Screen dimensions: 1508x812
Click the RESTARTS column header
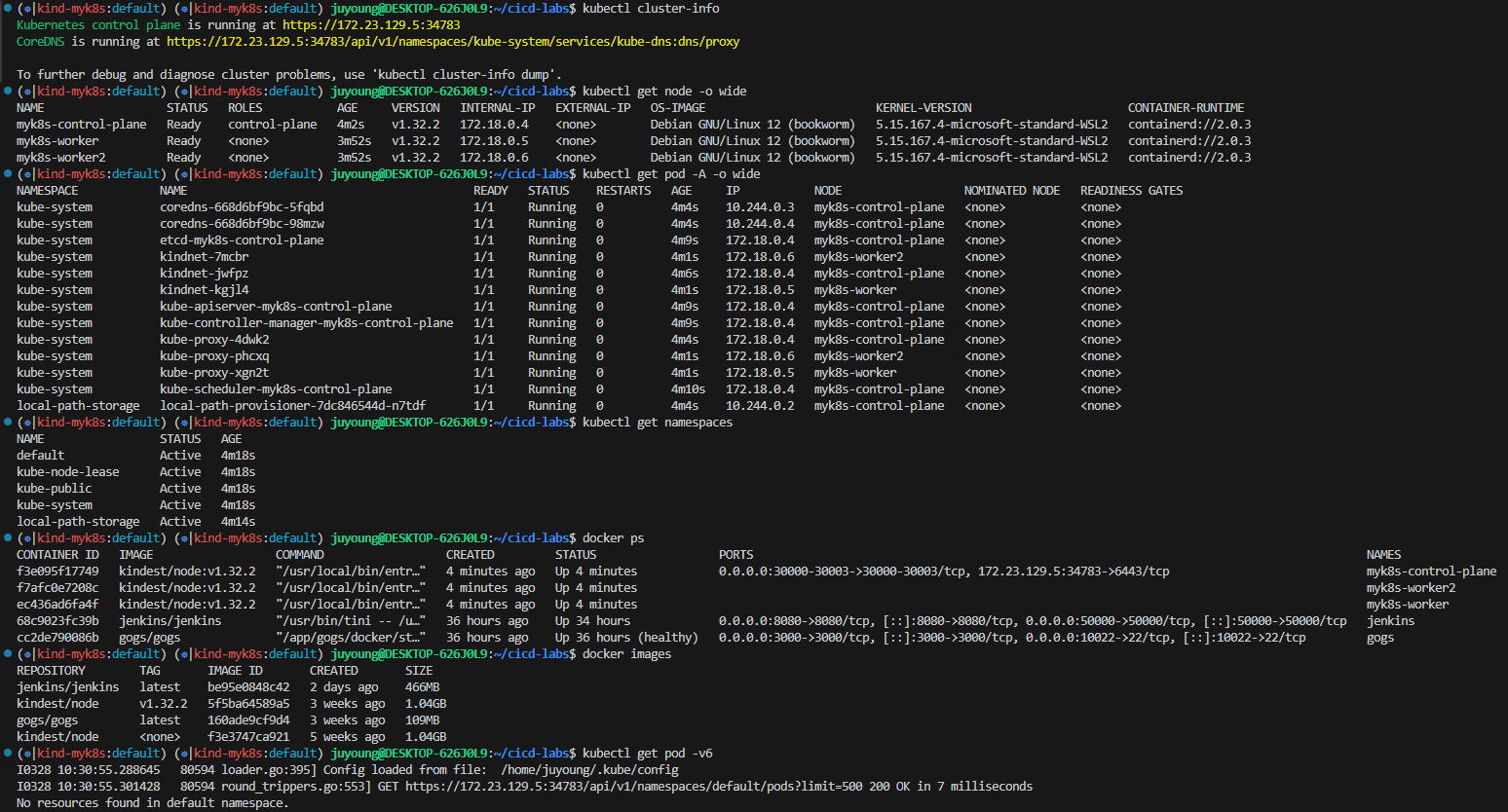pos(623,191)
